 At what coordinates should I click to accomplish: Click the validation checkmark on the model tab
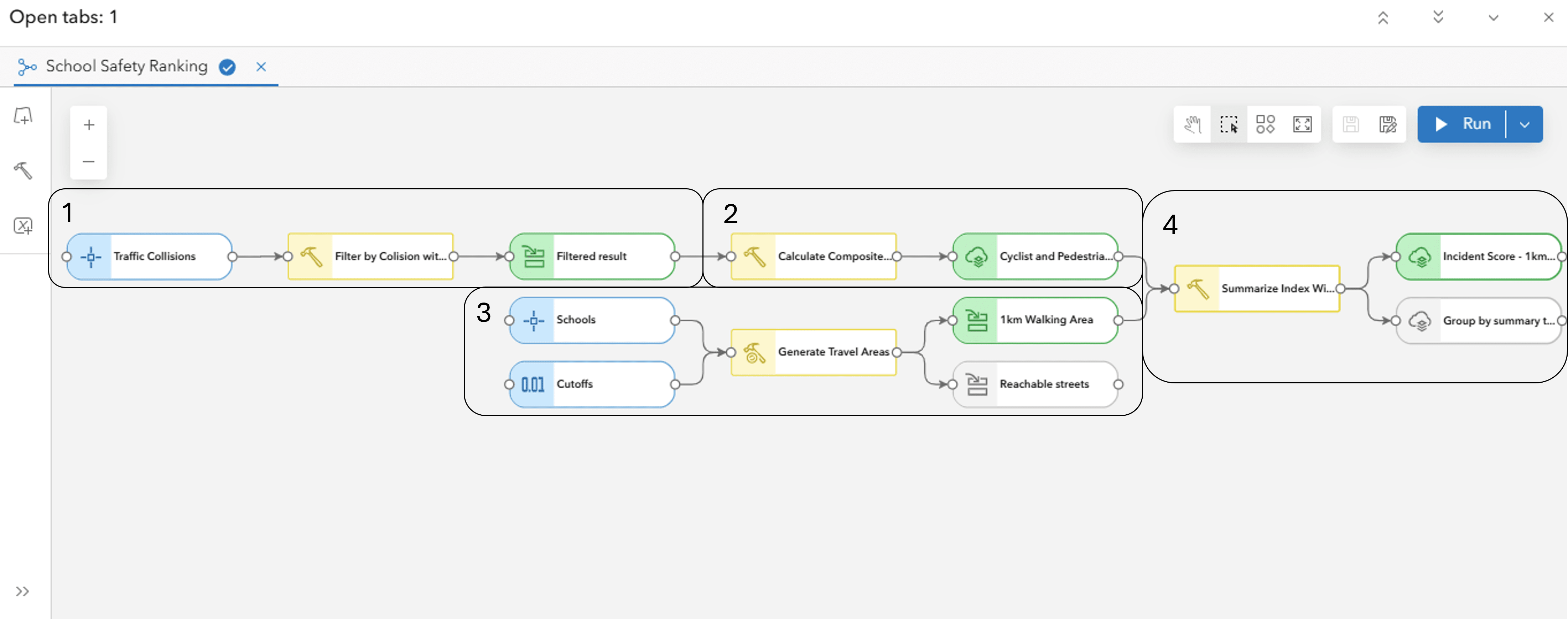click(x=227, y=67)
